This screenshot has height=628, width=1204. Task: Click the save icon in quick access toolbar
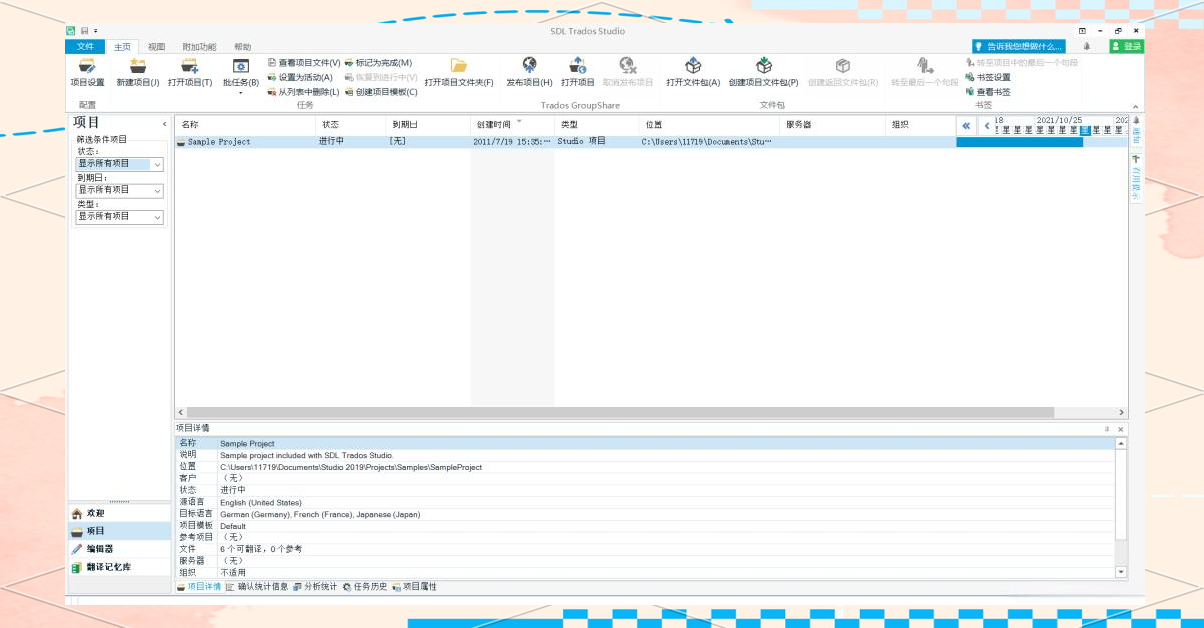pyautogui.click(x=84, y=31)
